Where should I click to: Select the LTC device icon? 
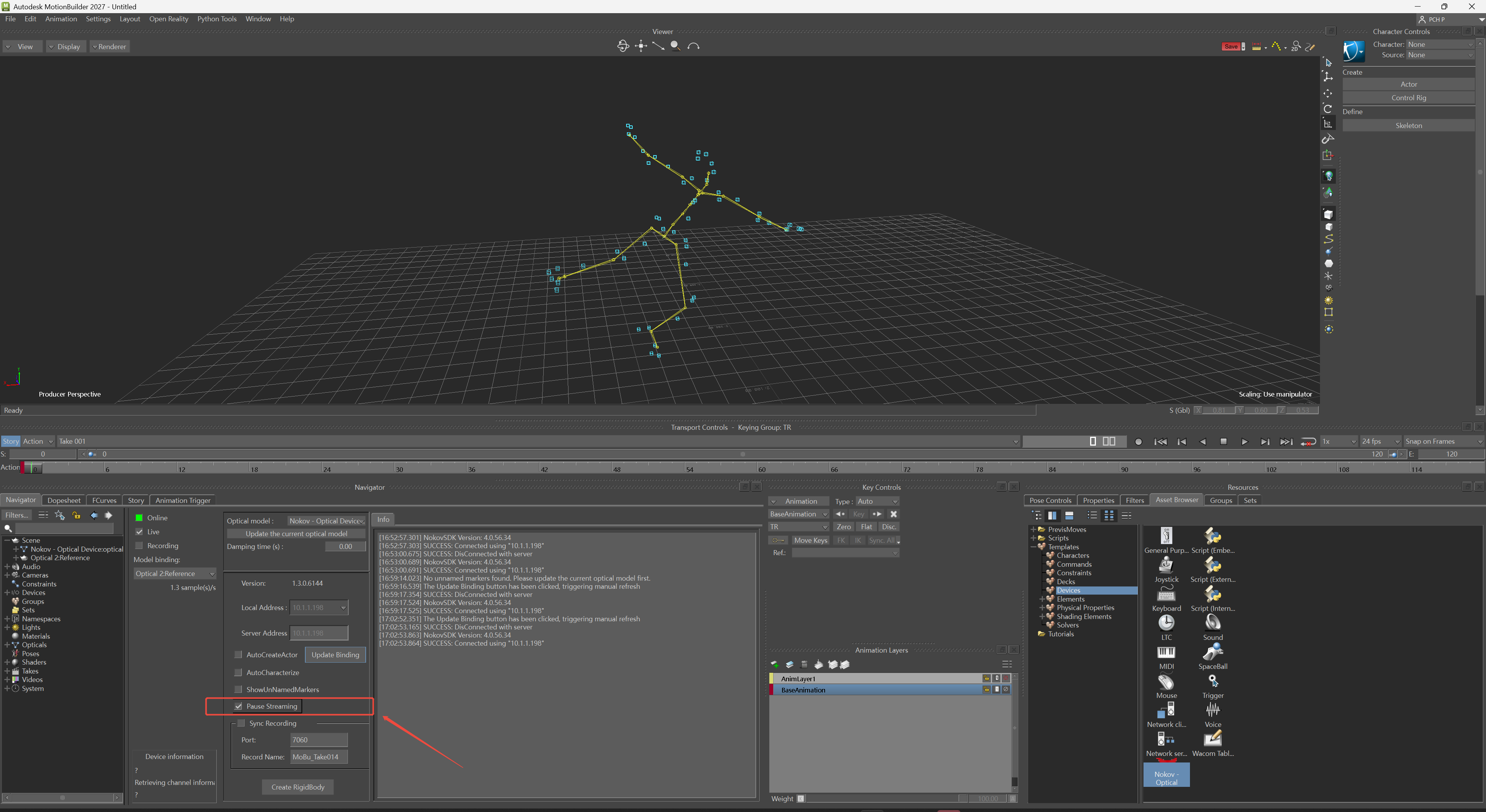coord(1166,623)
